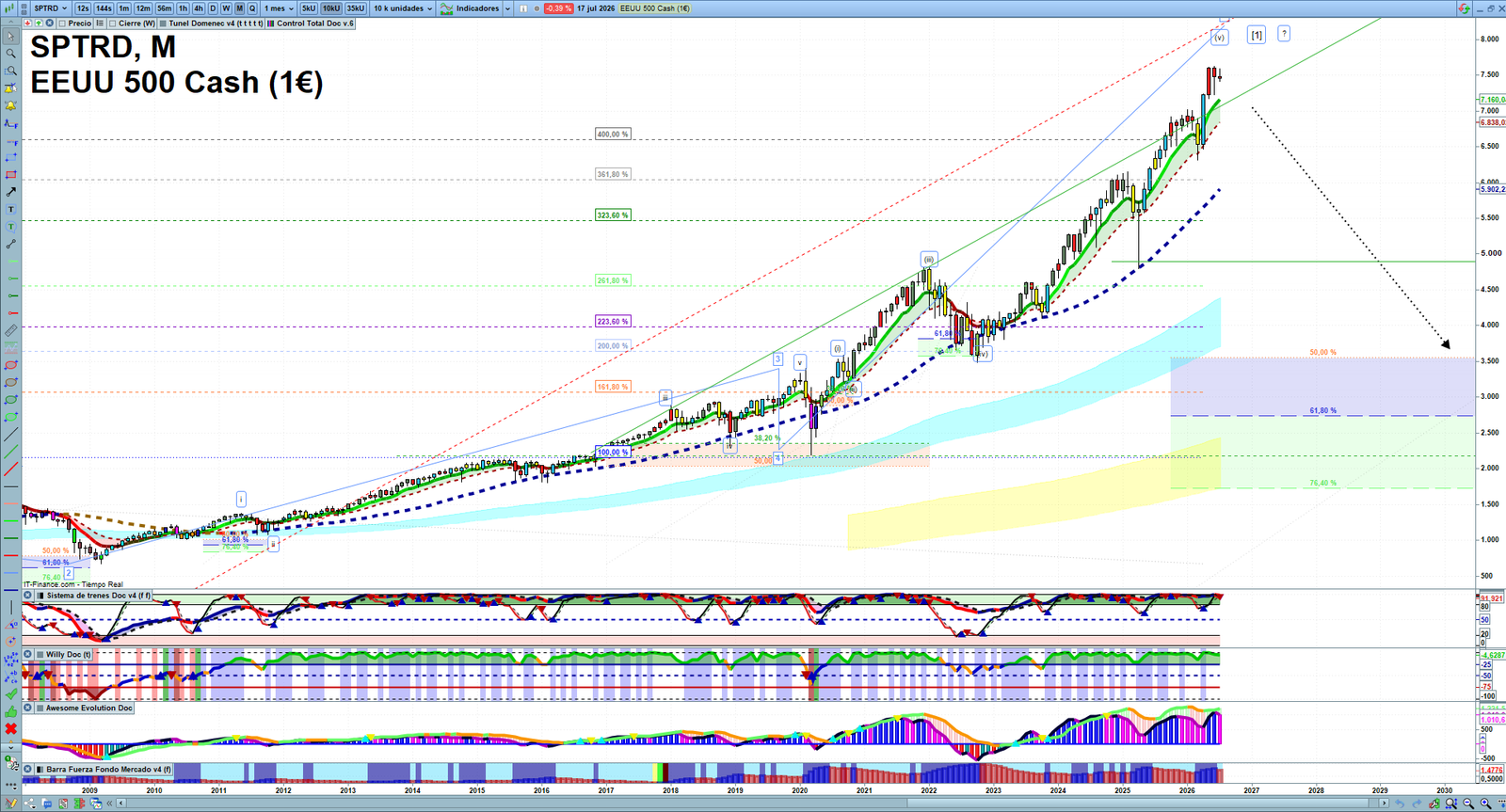Screen dimensions: 1506x812
Task: Select 35kU units button
Action: click(355, 8)
